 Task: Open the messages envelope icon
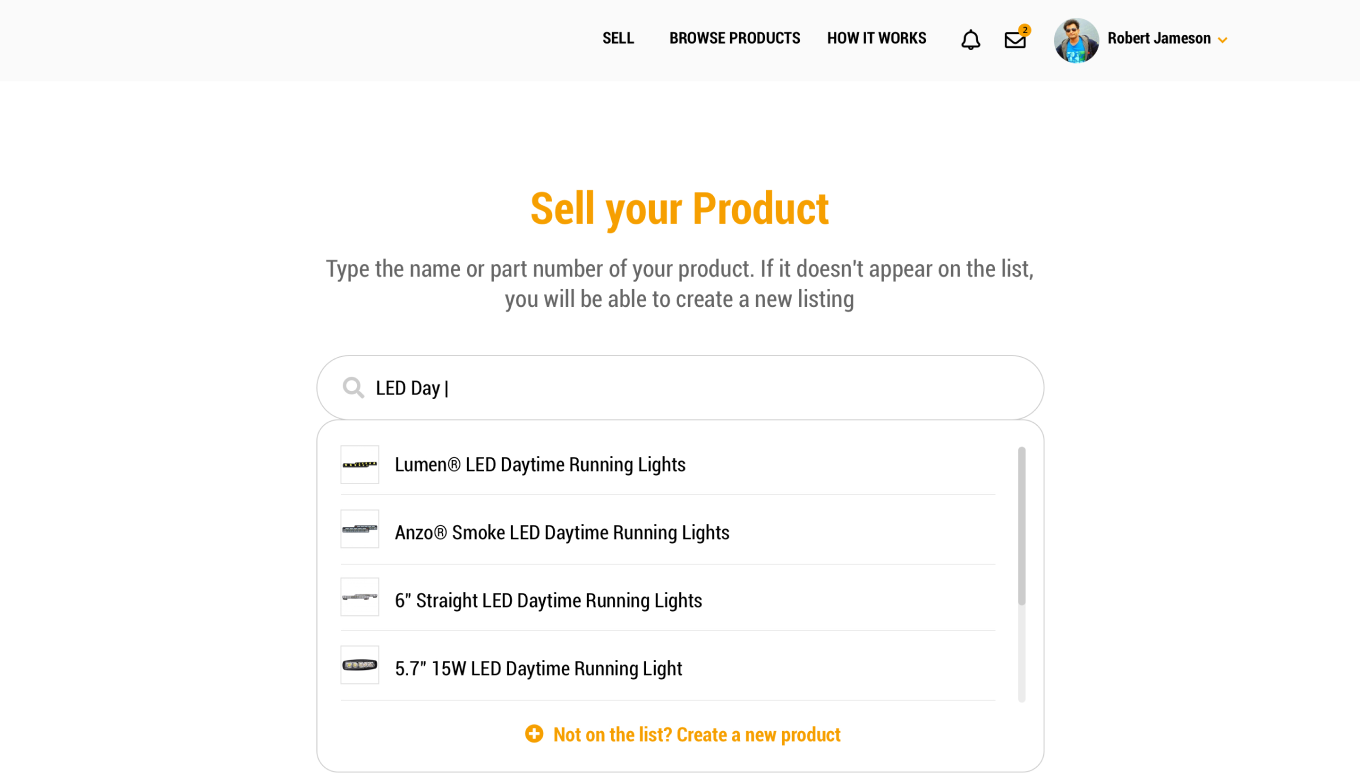click(1015, 40)
